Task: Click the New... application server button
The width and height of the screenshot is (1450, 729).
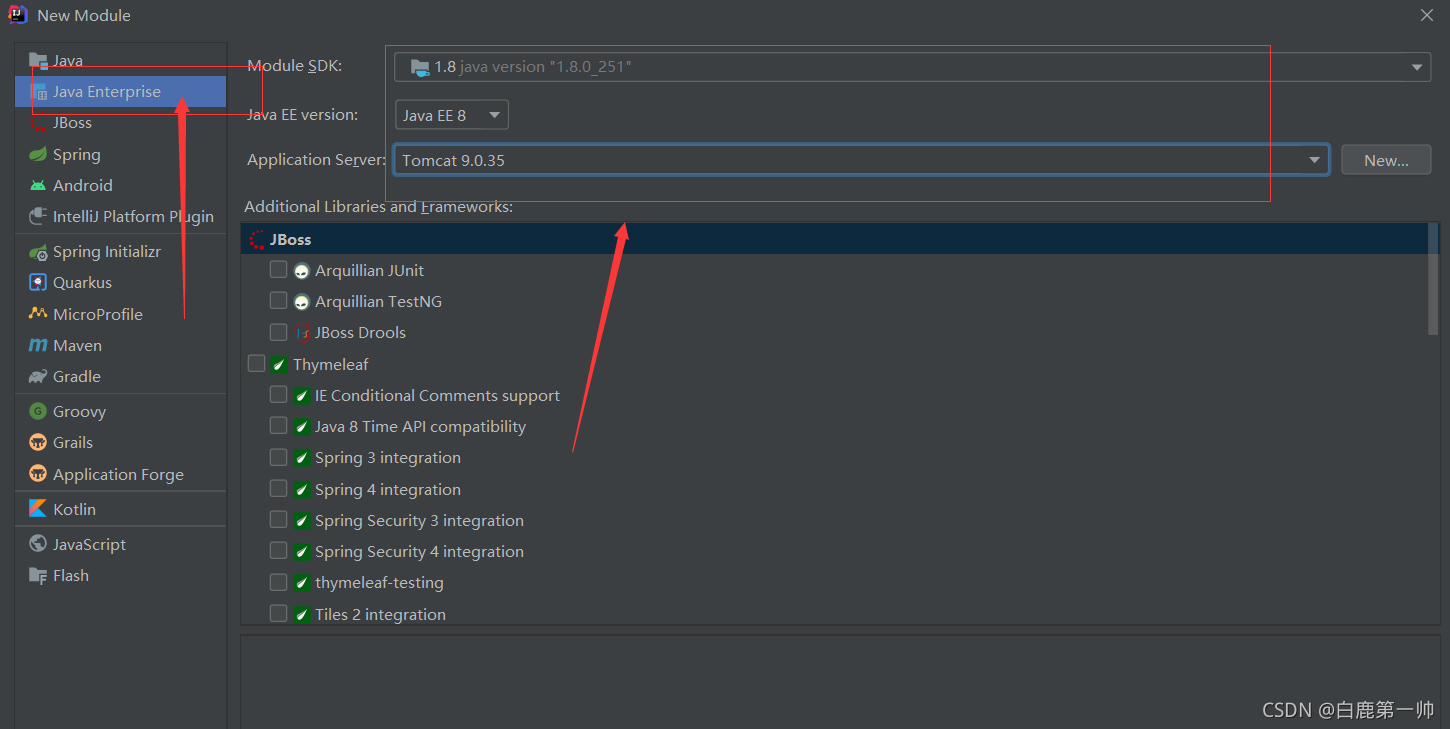Action: [1386, 160]
